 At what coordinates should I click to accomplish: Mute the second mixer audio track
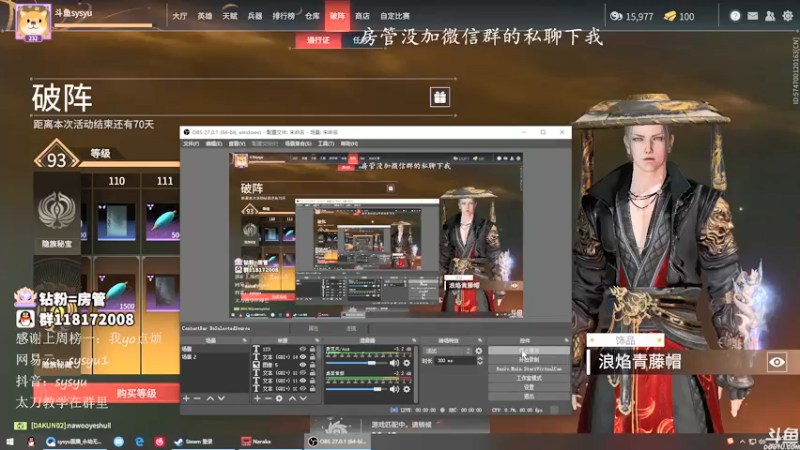pyautogui.click(x=394, y=389)
